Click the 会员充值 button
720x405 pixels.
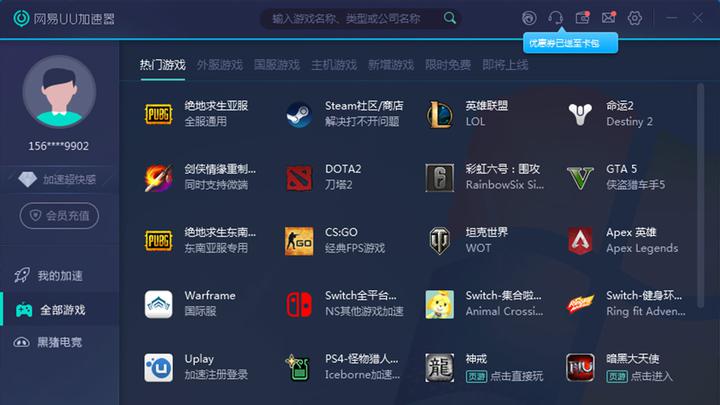[59, 215]
